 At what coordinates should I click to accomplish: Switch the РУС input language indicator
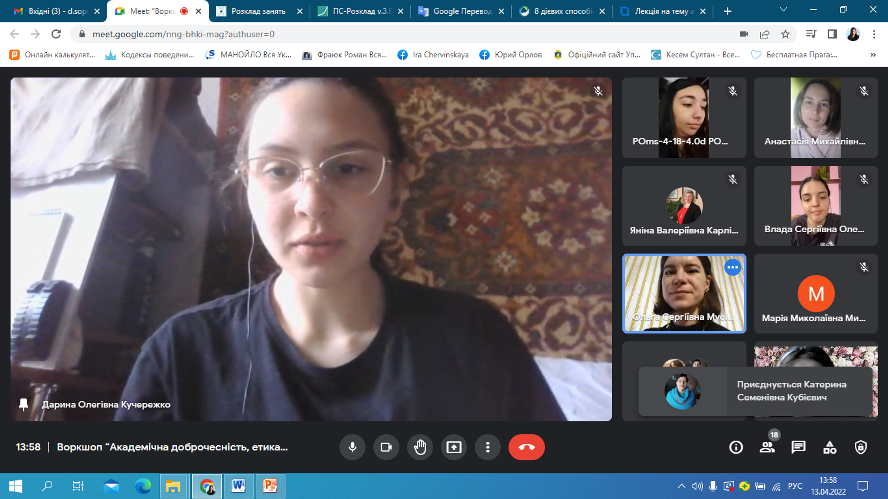[795, 486]
